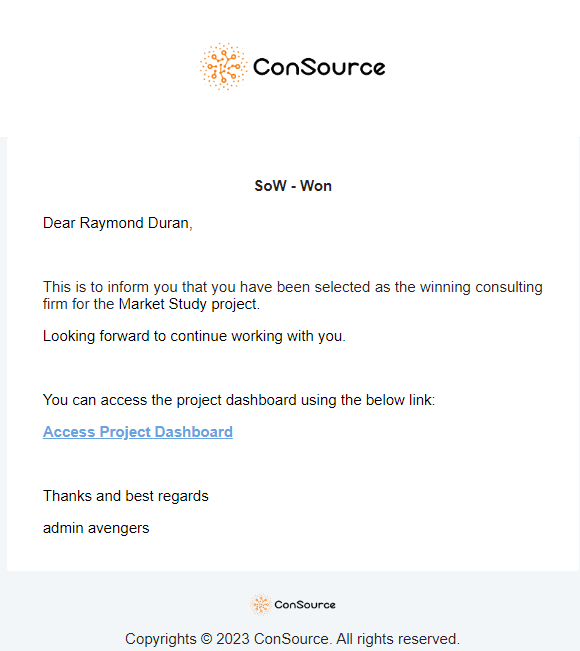
Task: Click the orange ConSource logo icon in header
Action: pos(223,66)
